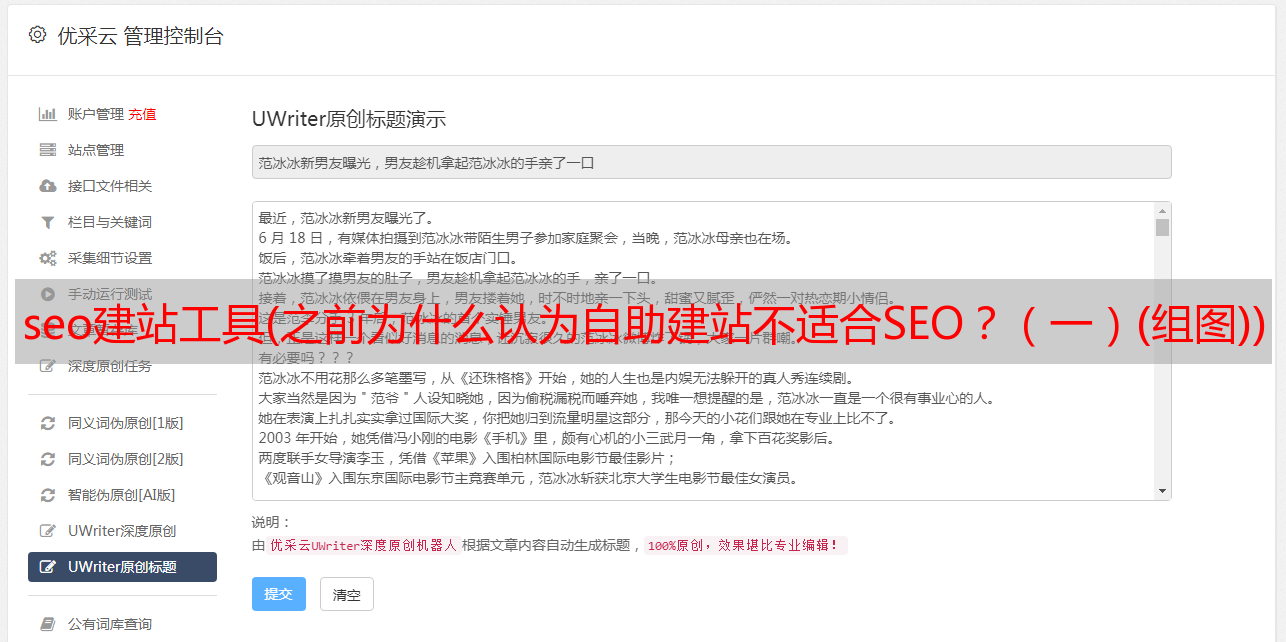Click the refresh icon for 同义词伪原创[2版]
The image size is (1286, 642).
tap(47, 459)
